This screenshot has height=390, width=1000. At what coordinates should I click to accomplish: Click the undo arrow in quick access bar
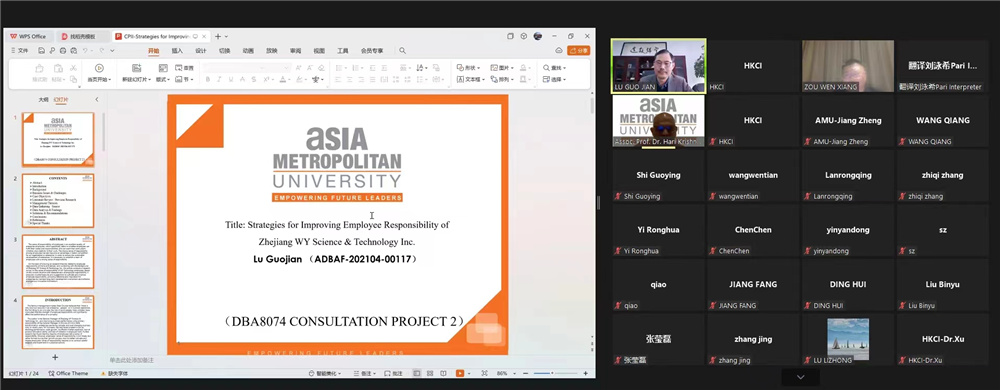(85, 50)
